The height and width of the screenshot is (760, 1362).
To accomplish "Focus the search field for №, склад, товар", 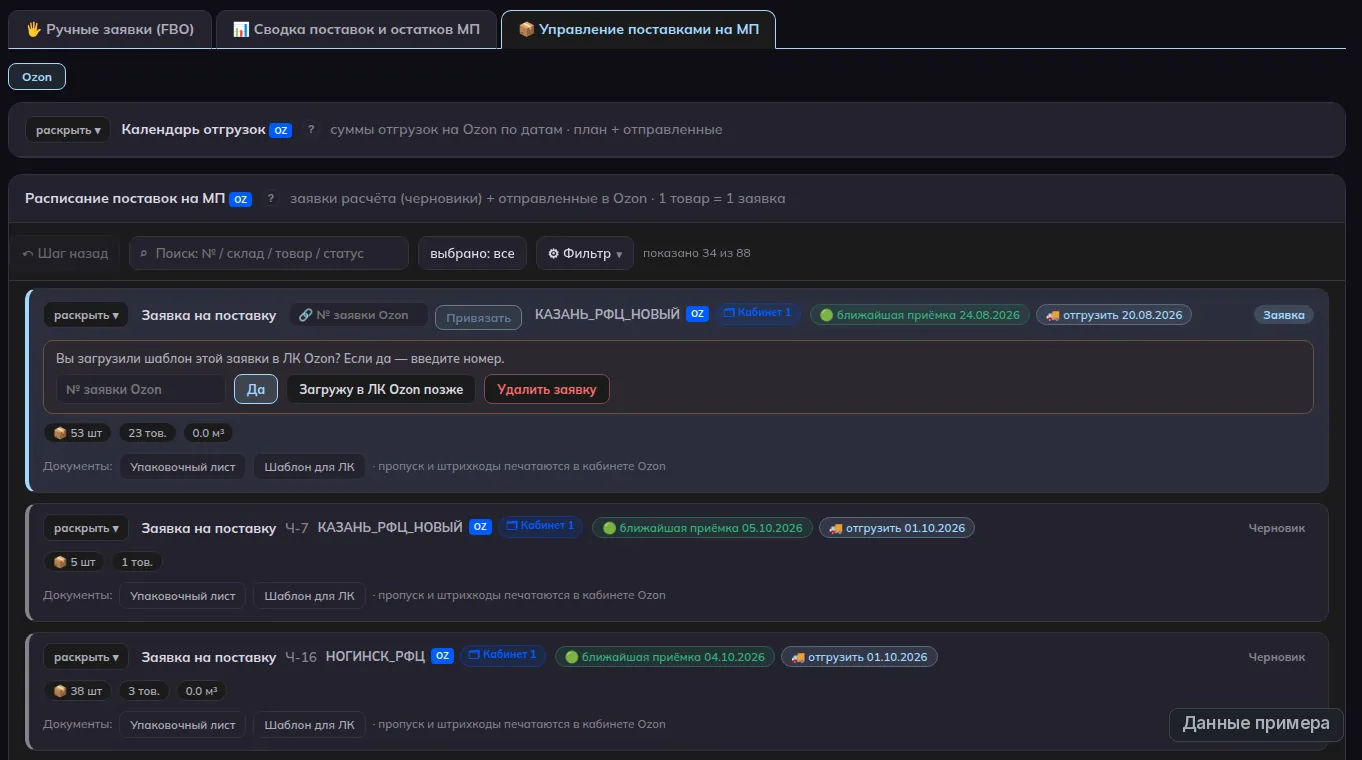I will (x=269, y=254).
